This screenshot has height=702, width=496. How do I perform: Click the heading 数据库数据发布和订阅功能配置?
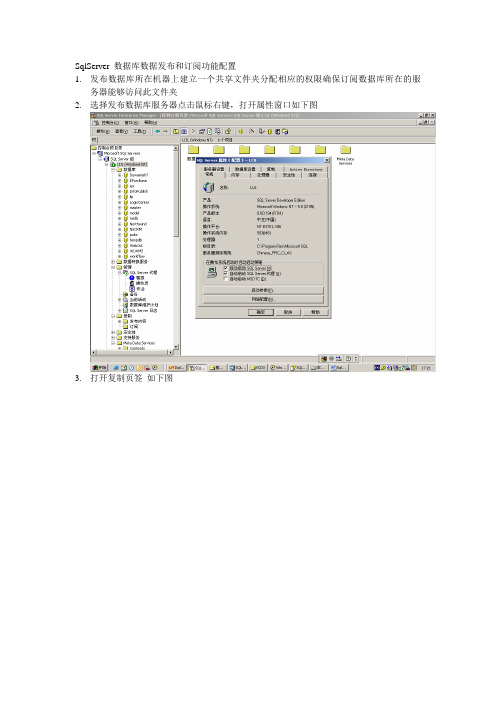[175, 66]
